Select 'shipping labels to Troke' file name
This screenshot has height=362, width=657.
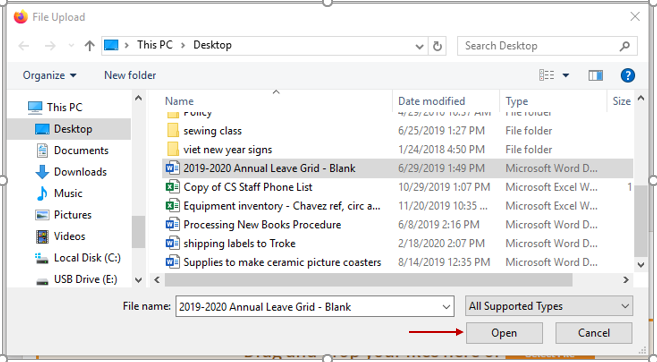pos(239,243)
